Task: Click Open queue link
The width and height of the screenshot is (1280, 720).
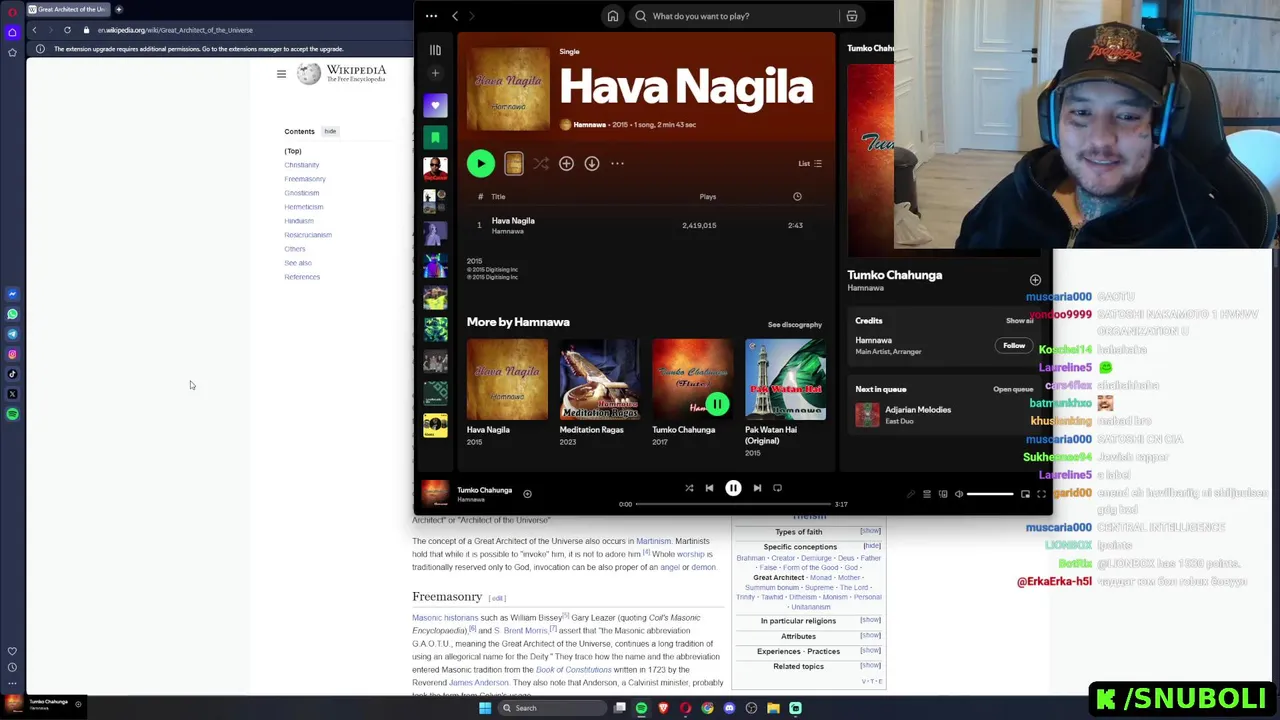Action: pos(1013,389)
